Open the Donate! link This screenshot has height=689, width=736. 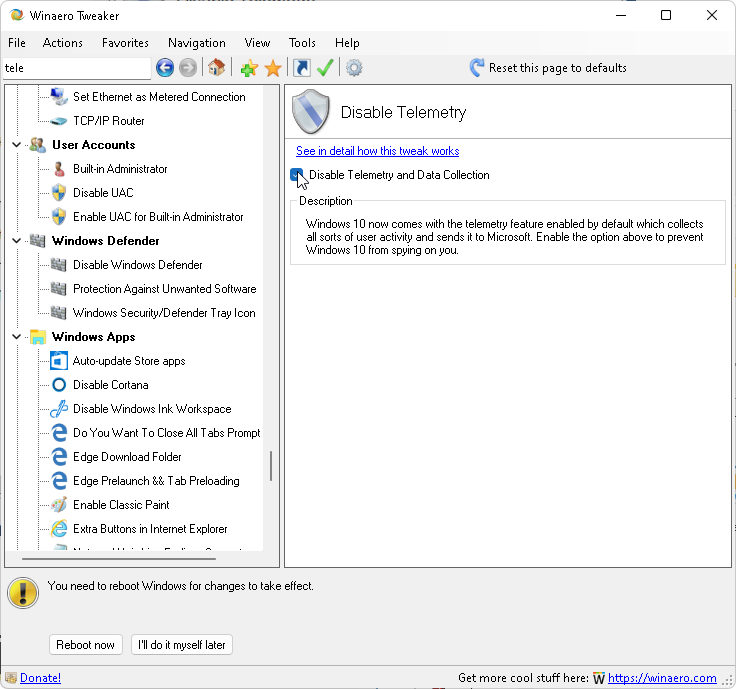coord(40,678)
